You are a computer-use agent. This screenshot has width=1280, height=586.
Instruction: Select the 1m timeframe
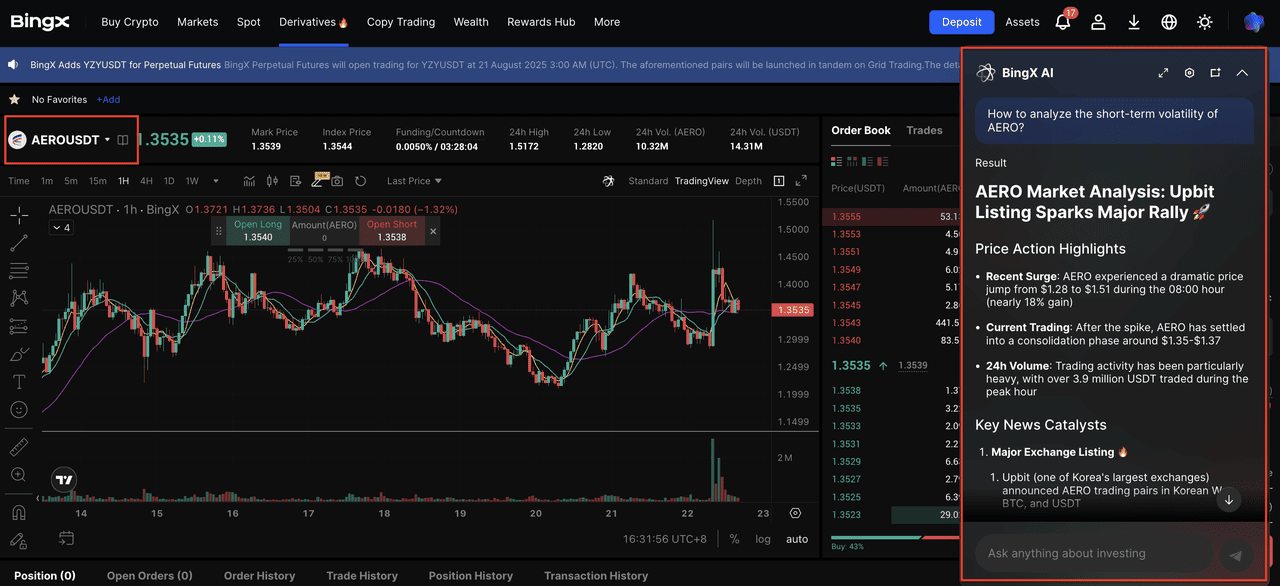[x=47, y=181]
